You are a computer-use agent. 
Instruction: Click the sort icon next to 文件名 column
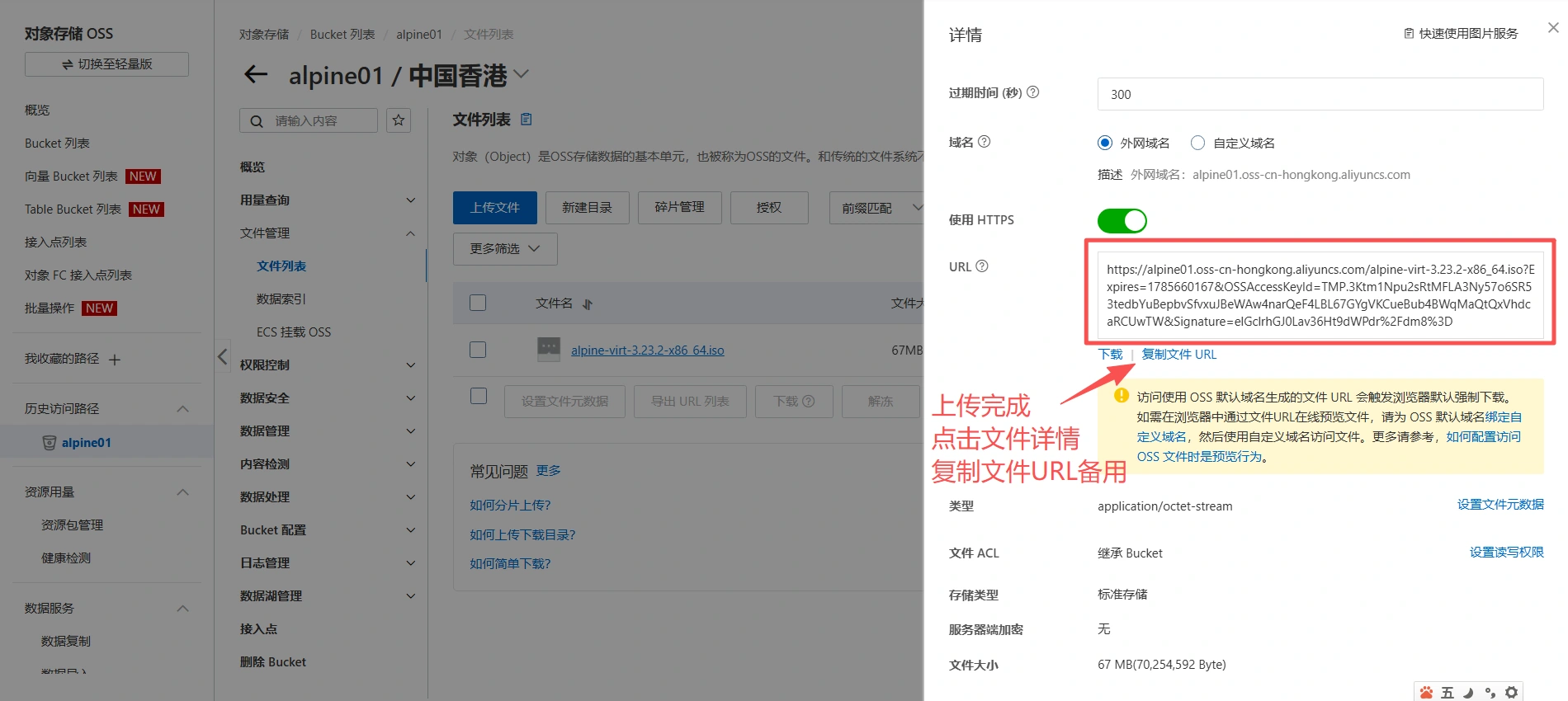tap(588, 304)
